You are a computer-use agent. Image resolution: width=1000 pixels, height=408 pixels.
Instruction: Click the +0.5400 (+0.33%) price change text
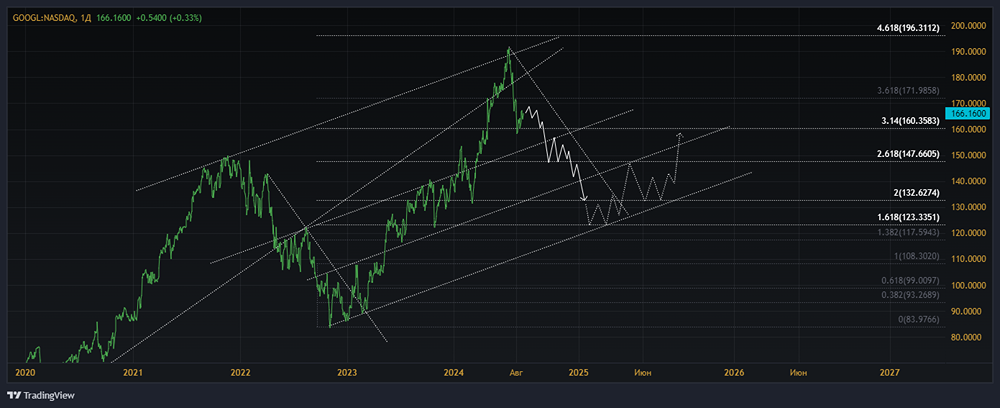point(168,18)
